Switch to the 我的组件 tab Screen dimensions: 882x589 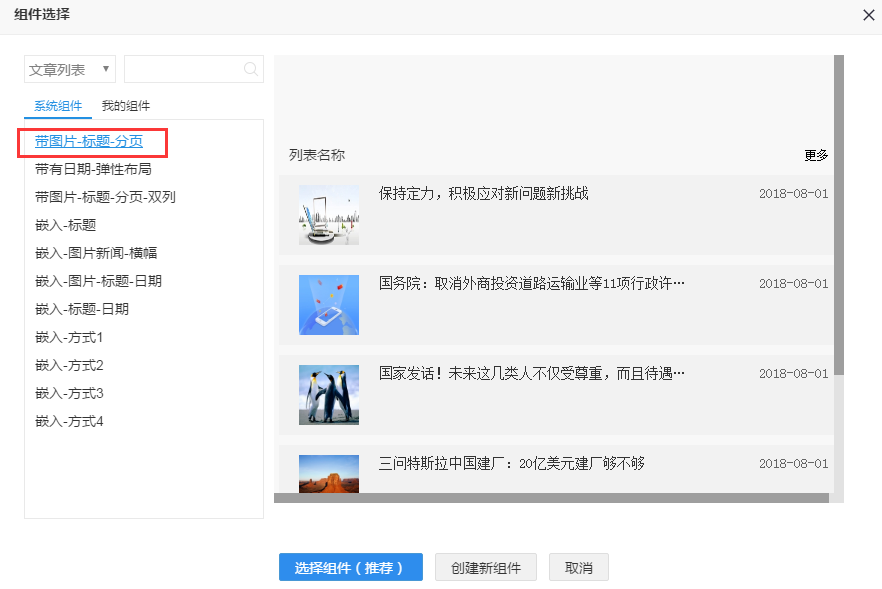[x=126, y=106]
